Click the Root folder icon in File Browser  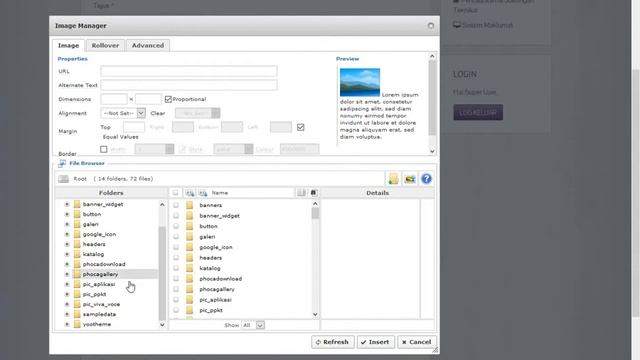(x=64, y=179)
